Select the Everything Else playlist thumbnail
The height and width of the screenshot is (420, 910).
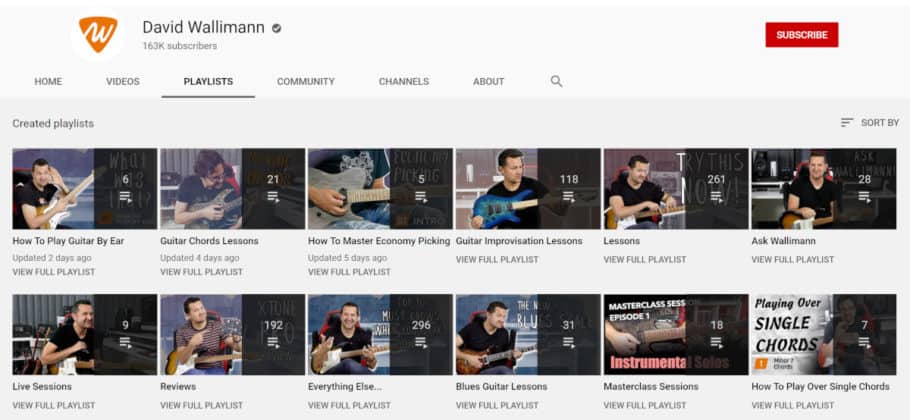click(x=380, y=334)
